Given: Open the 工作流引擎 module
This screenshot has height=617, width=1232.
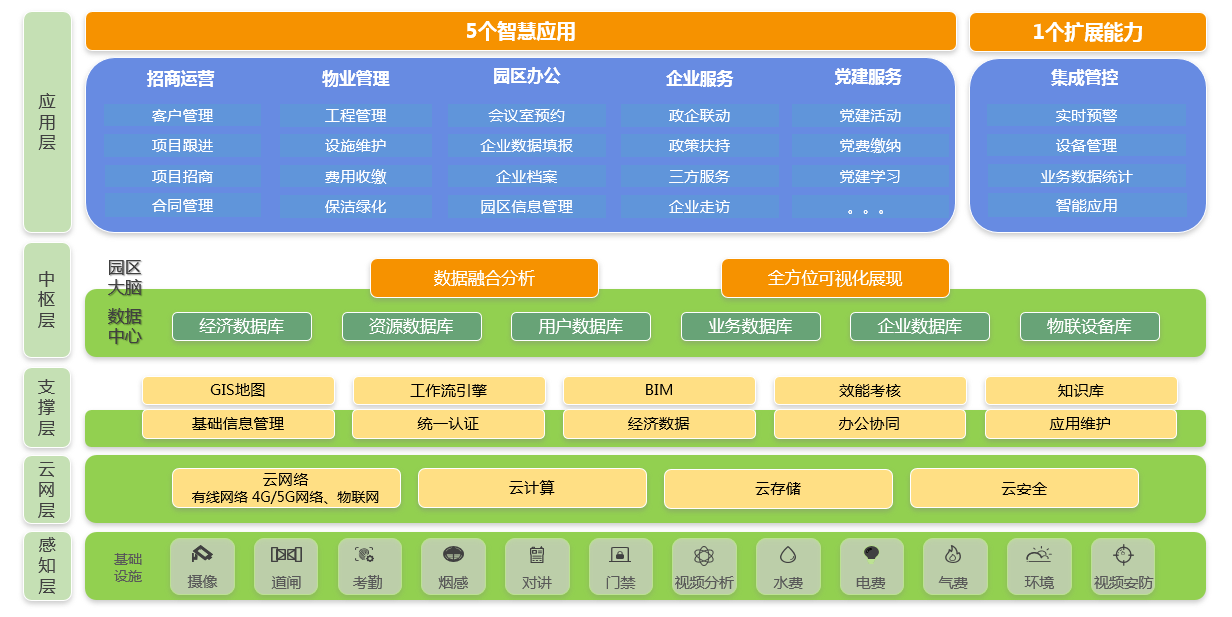Looking at the screenshot, I should 449,390.
